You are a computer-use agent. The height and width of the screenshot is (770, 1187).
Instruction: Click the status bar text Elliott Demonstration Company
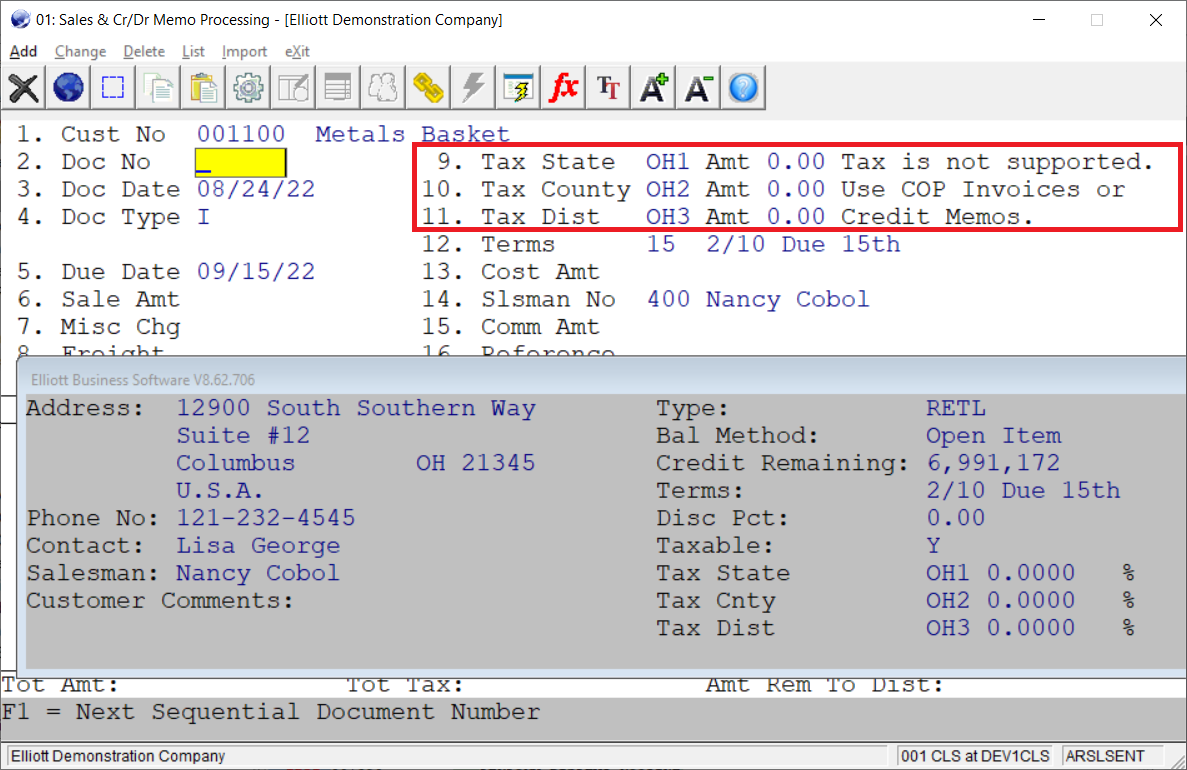coord(118,756)
